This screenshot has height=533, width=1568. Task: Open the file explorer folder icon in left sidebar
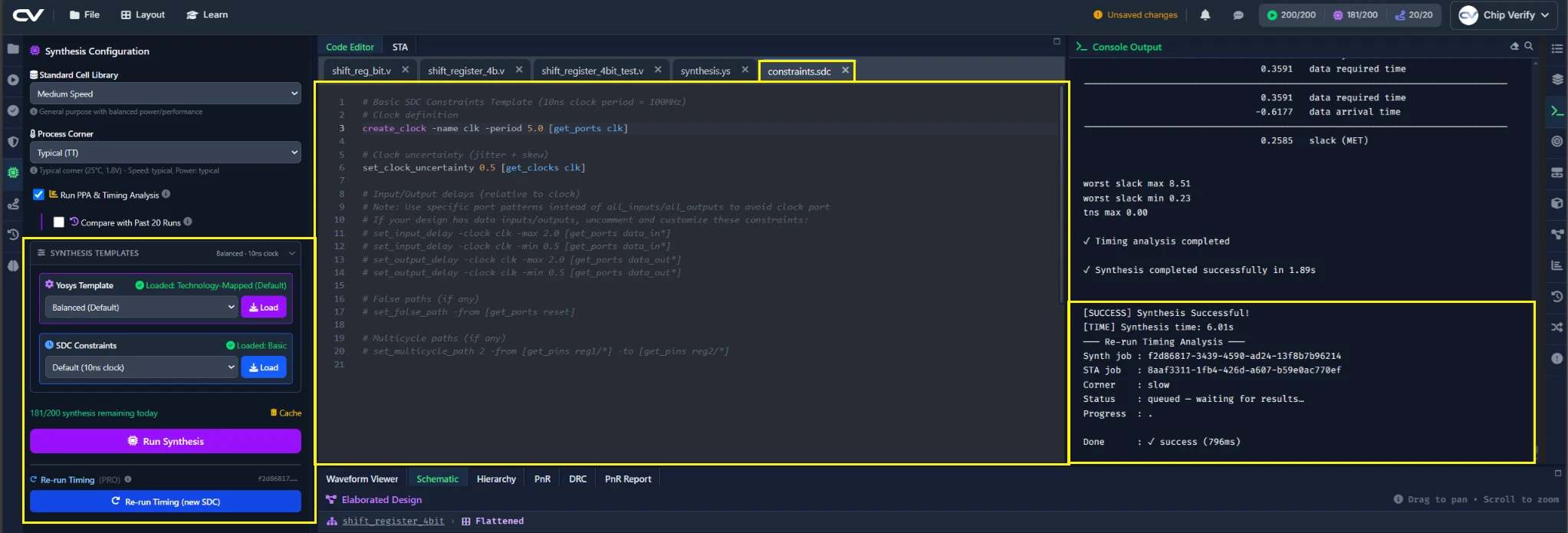tap(13, 48)
